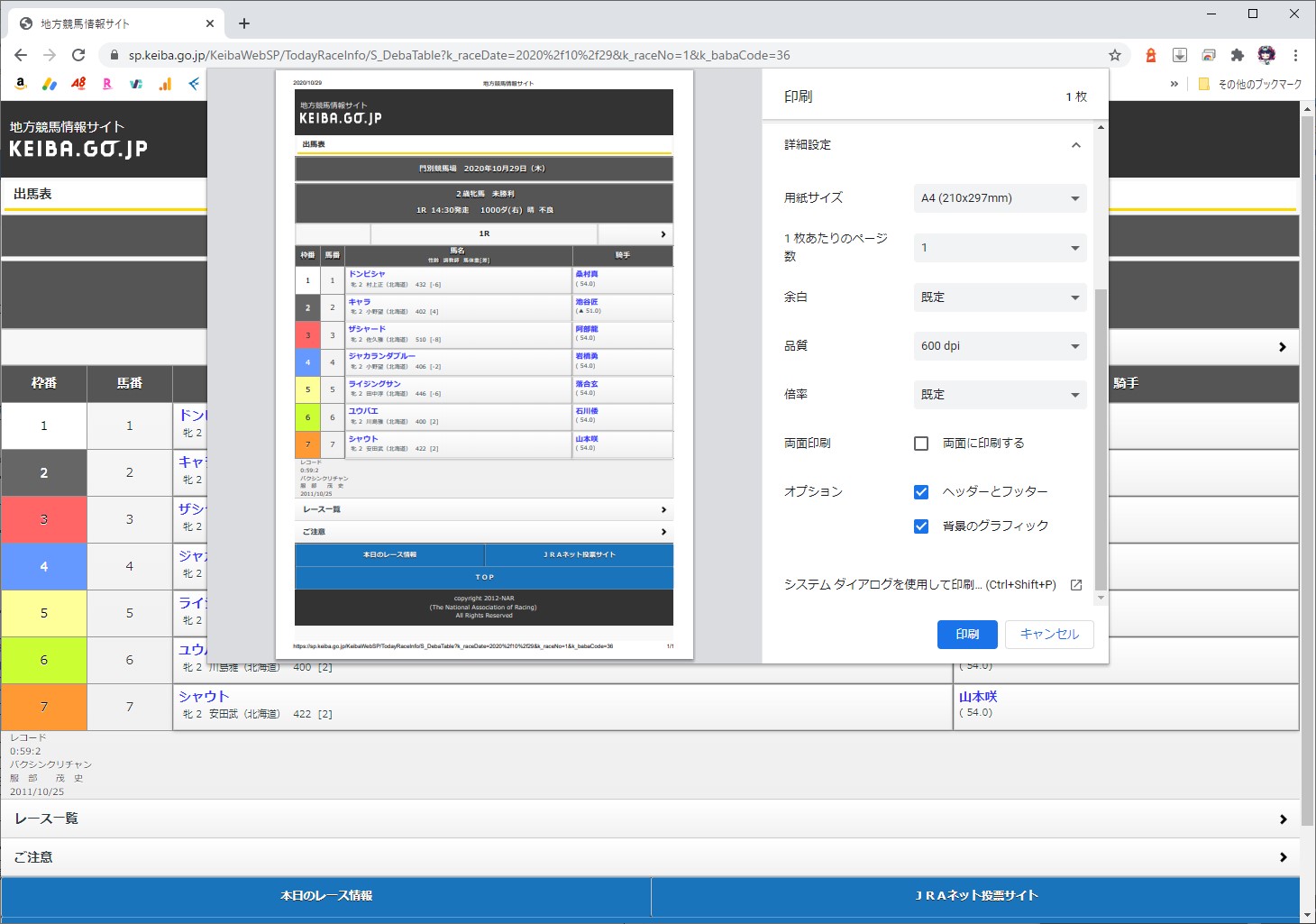Show hidden bookmarks with the double chevron
The width and height of the screenshot is (1316, 924).
(1174, 84)
